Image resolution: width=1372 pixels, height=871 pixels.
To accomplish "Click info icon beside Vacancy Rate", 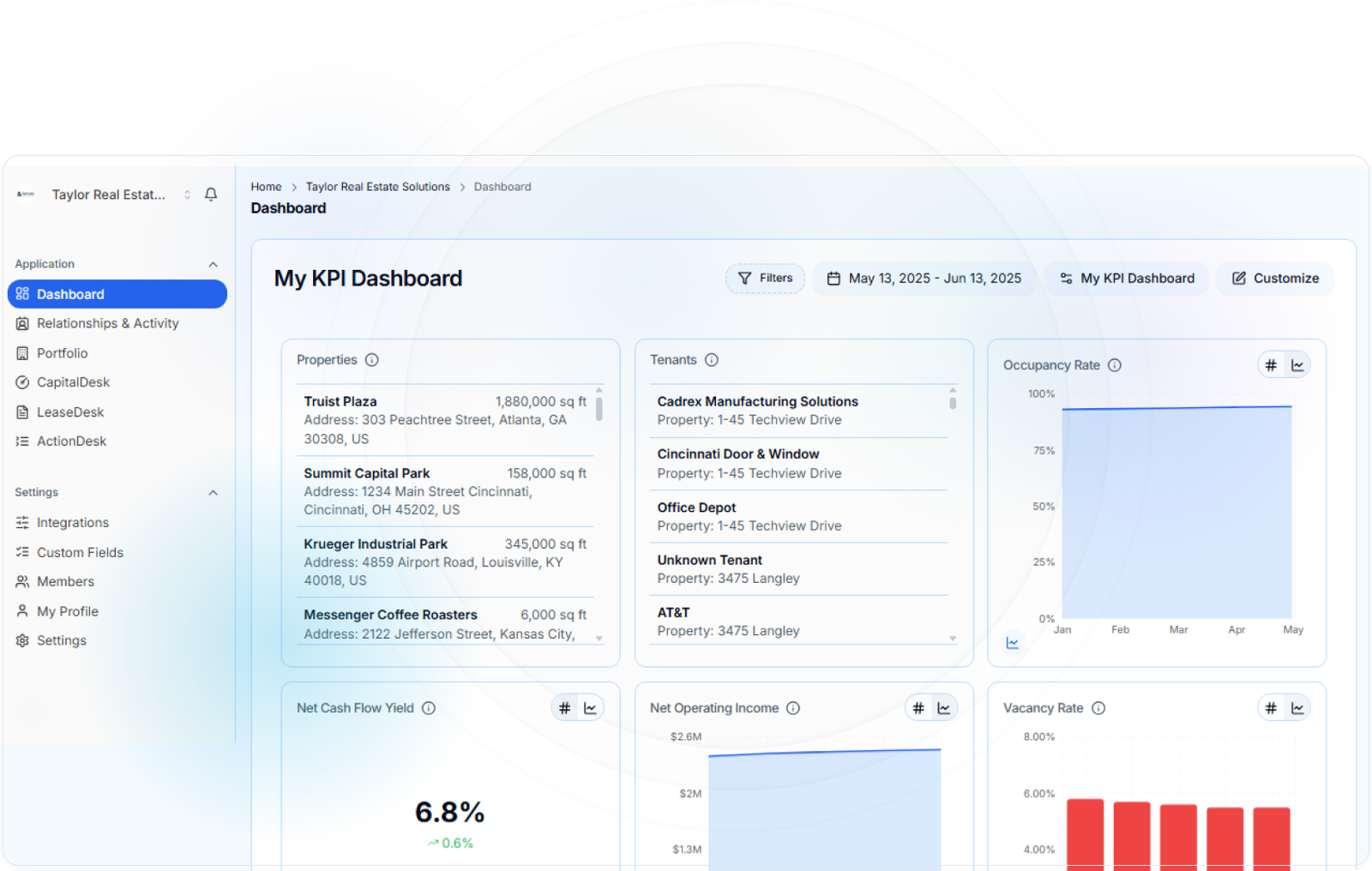I will point(1098,708).
